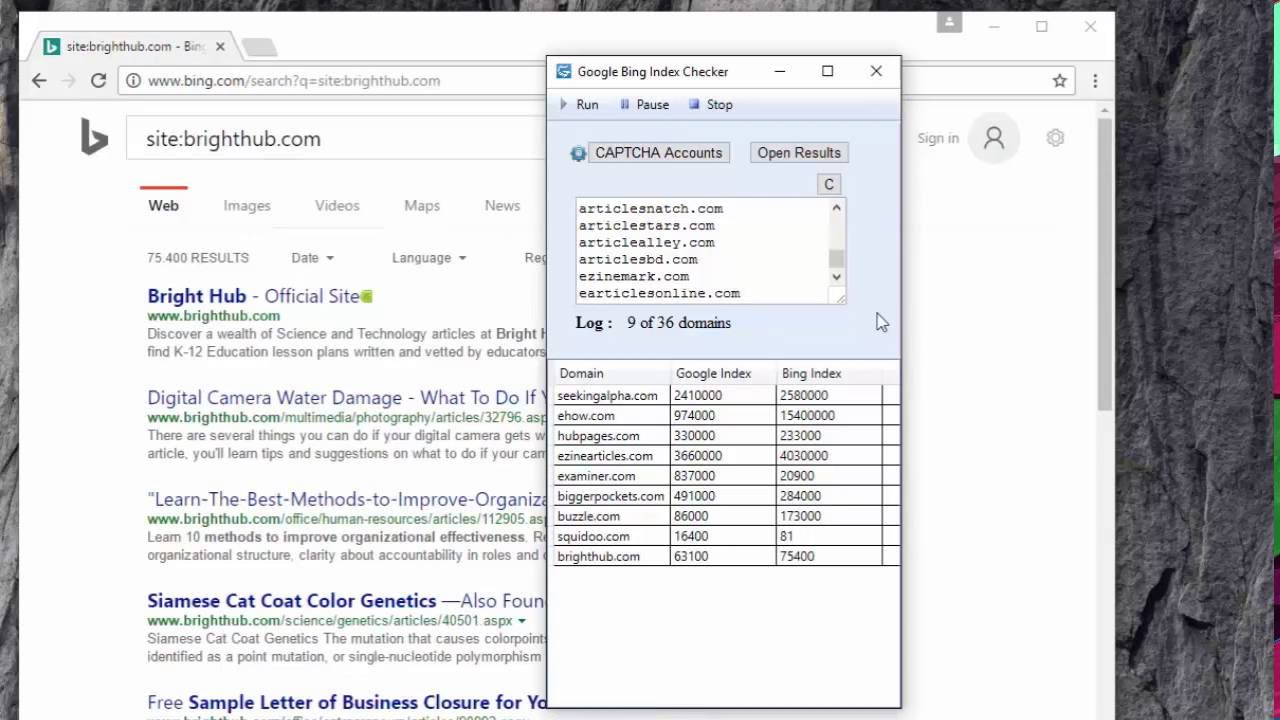Screen dimensions: 1280x720
Task: Switch to the Web search tab
Action: (164, 205)
